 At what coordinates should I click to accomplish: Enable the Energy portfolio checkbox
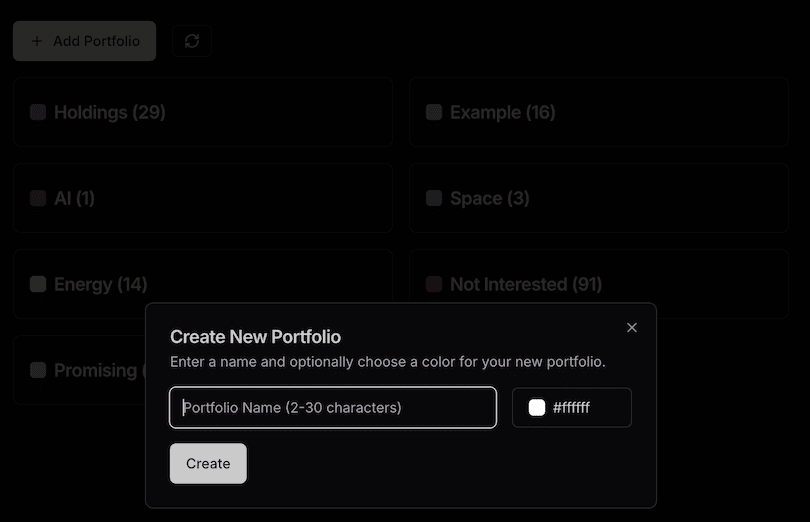38,284
